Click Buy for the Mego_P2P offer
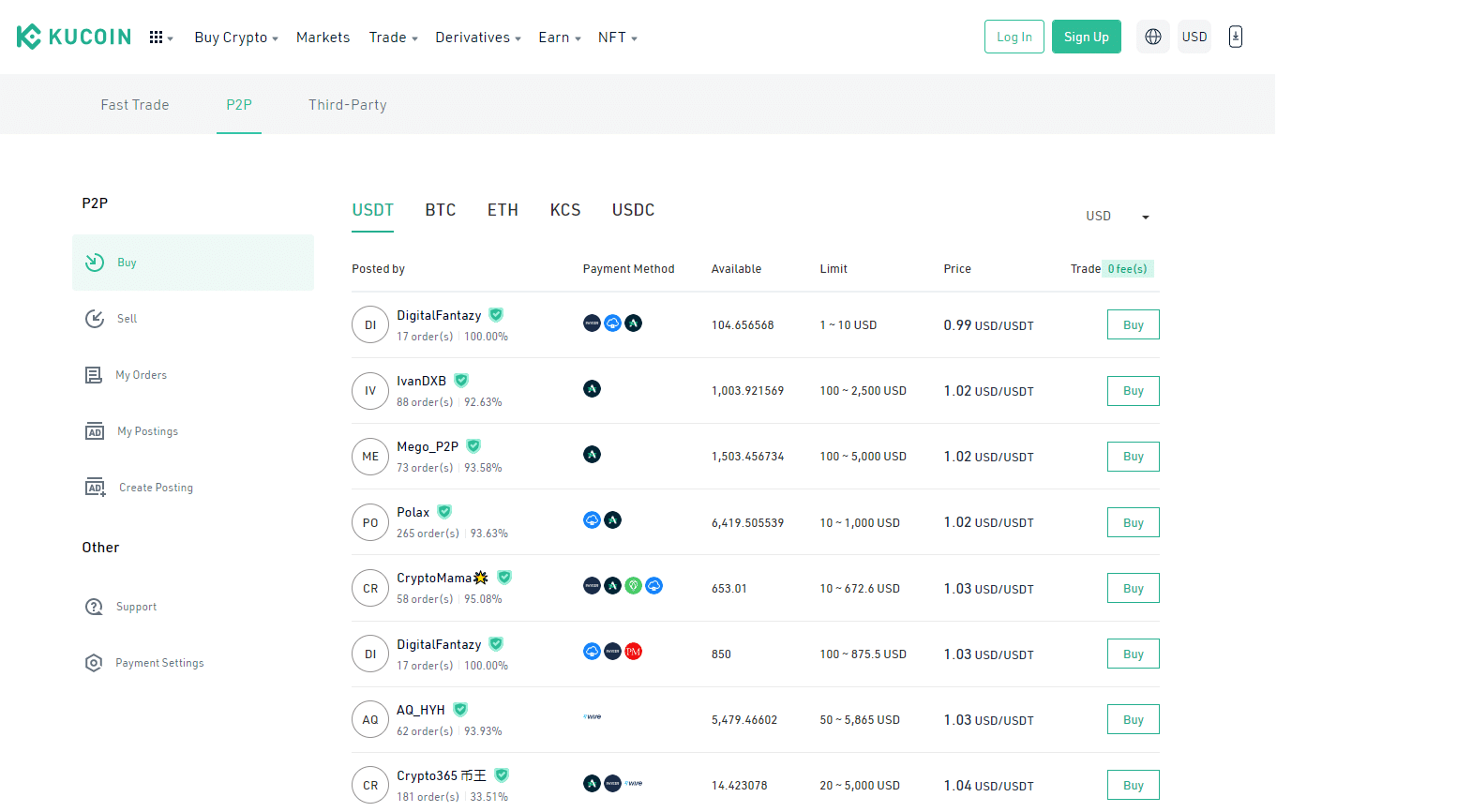 click(x=1134, y=457)
